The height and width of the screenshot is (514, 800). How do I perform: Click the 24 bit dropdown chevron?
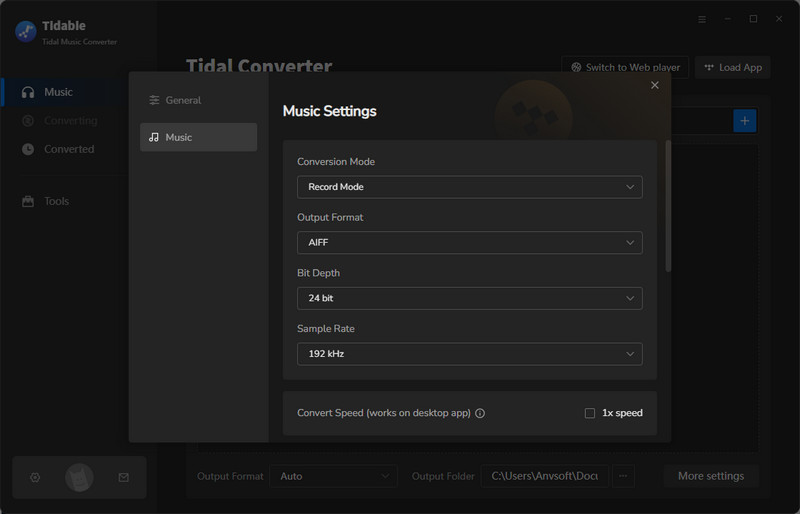[630, 298]
